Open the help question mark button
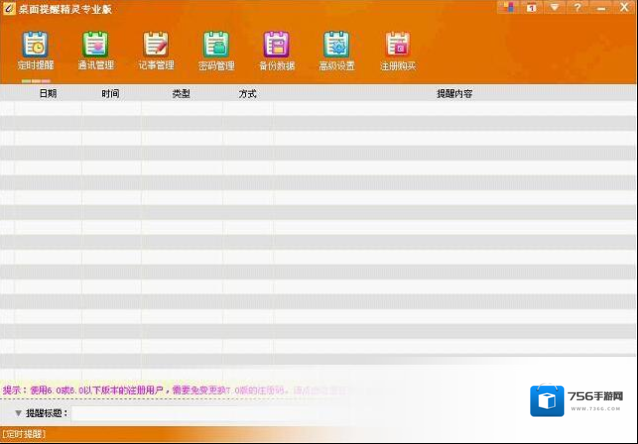The image size is (638, 444). tap(578, 8)
